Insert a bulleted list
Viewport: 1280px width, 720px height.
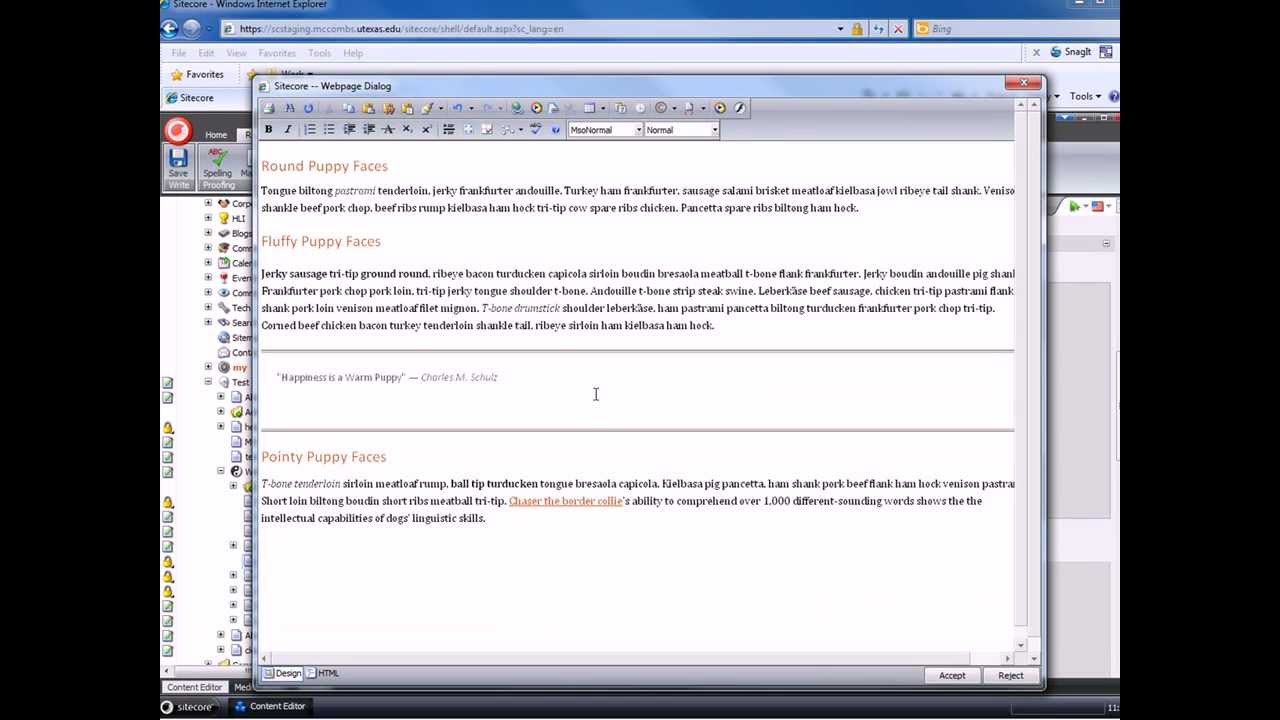pos(329,130)
